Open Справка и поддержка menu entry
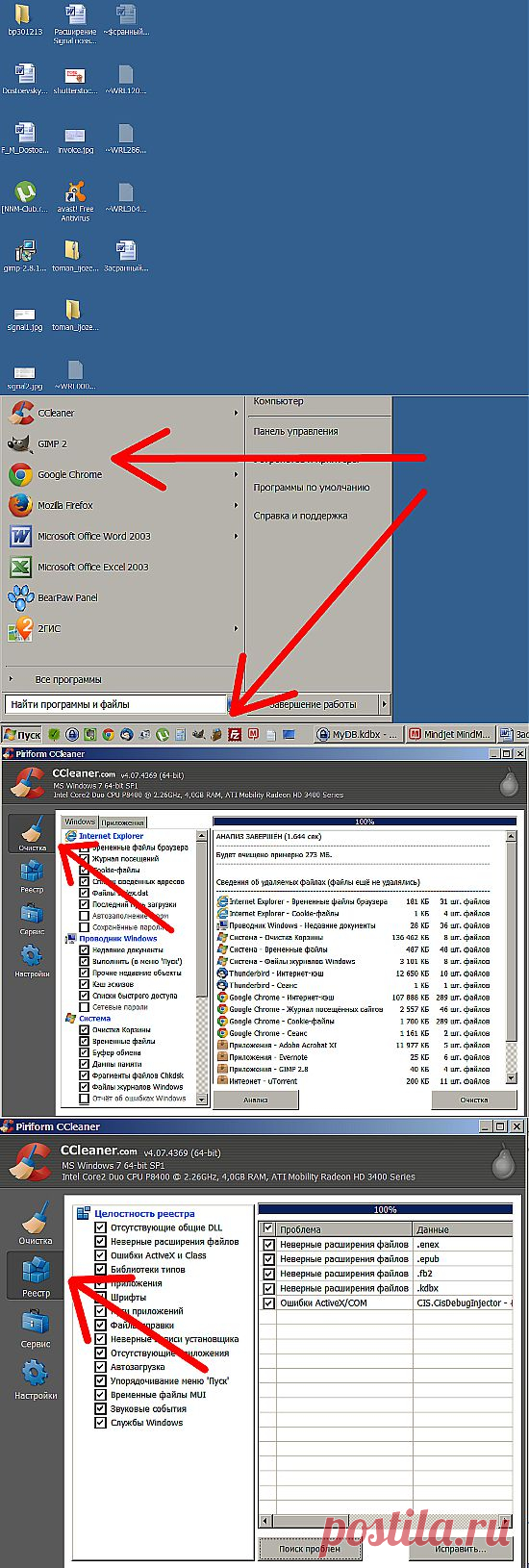 pos(300,516)
